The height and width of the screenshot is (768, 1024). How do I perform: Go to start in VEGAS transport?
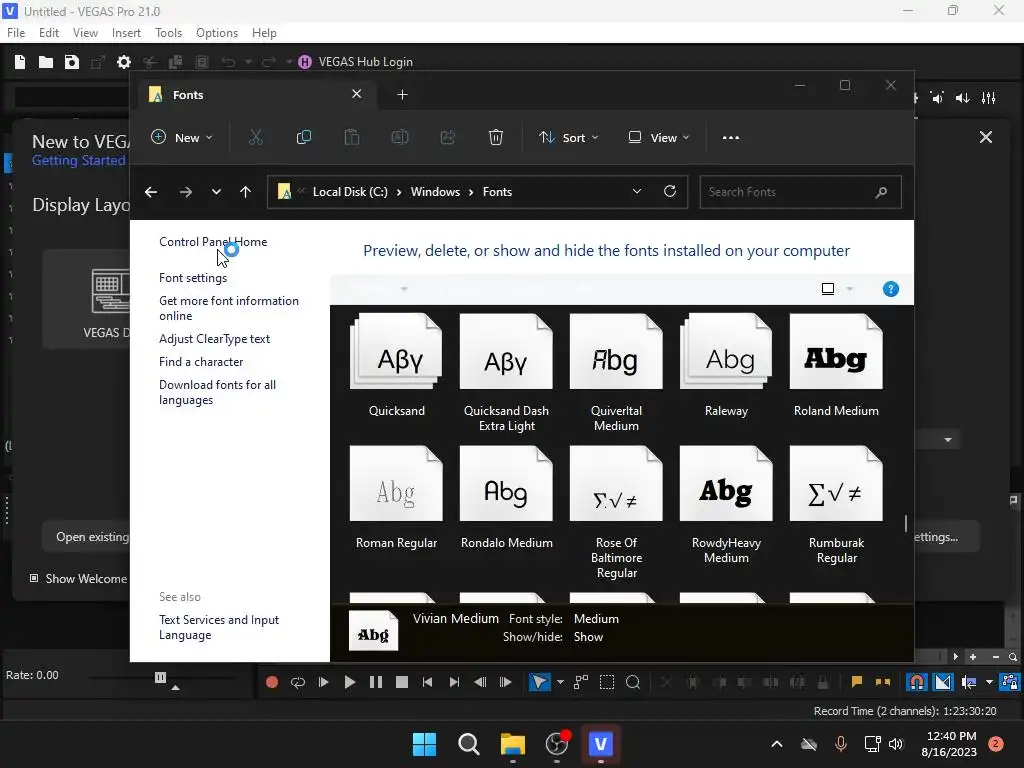tap(428, 682)
